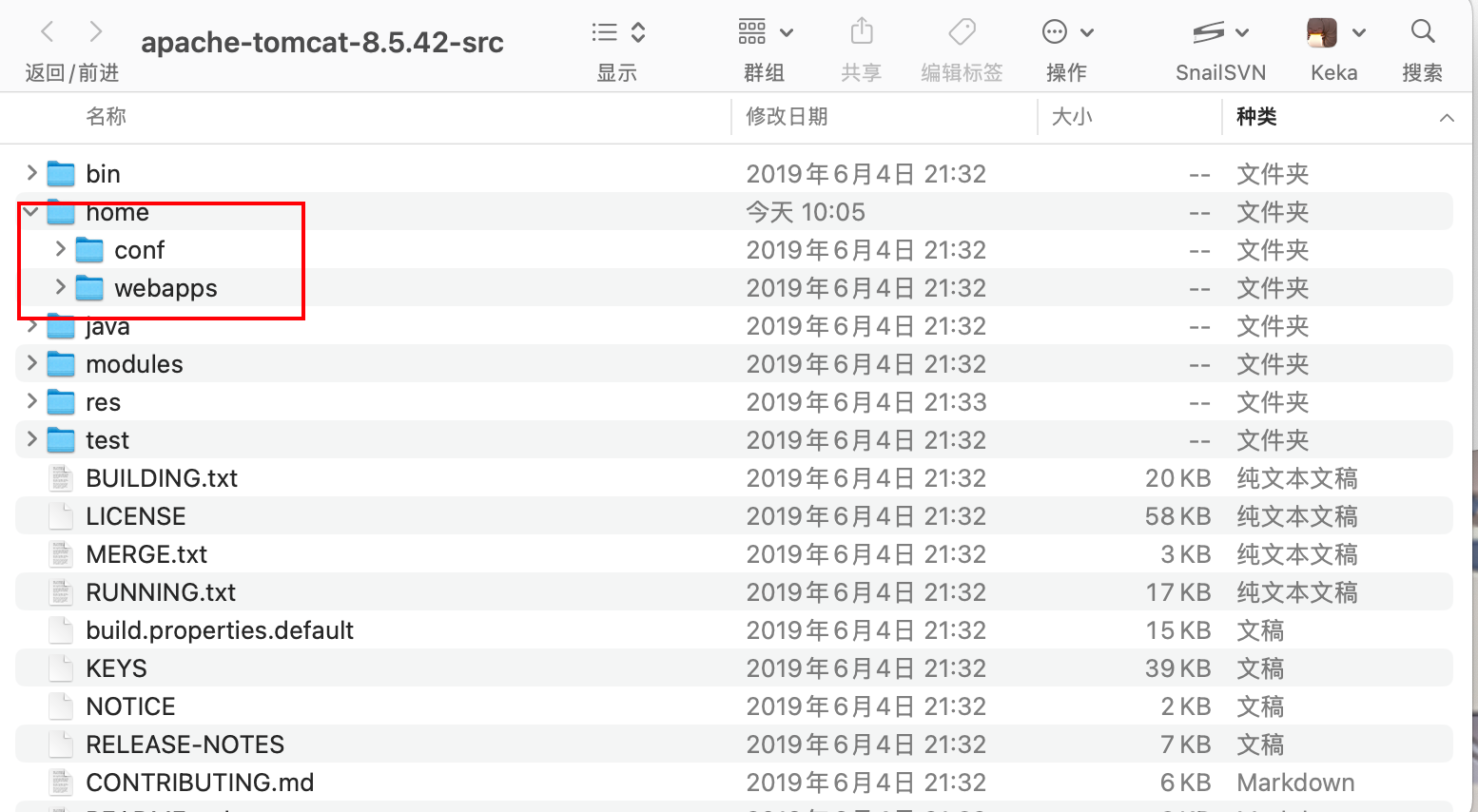Click the Share toolbar icon

(x=862, y=32)
